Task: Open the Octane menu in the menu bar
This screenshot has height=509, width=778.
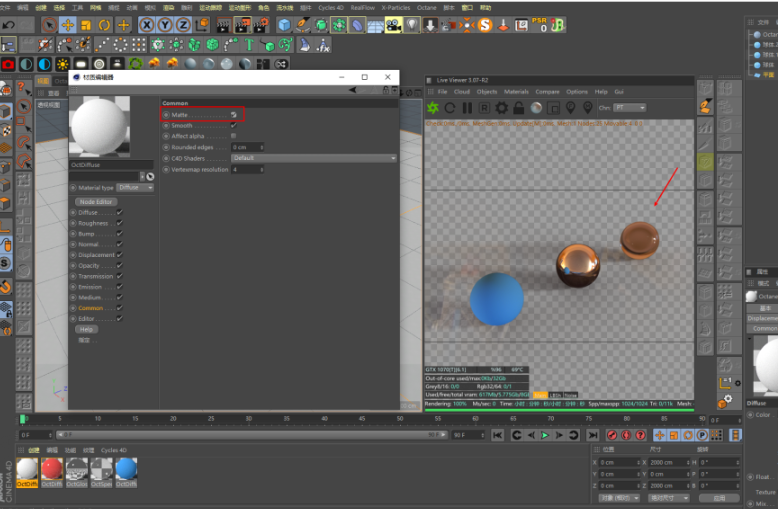Action: (426, 7)
